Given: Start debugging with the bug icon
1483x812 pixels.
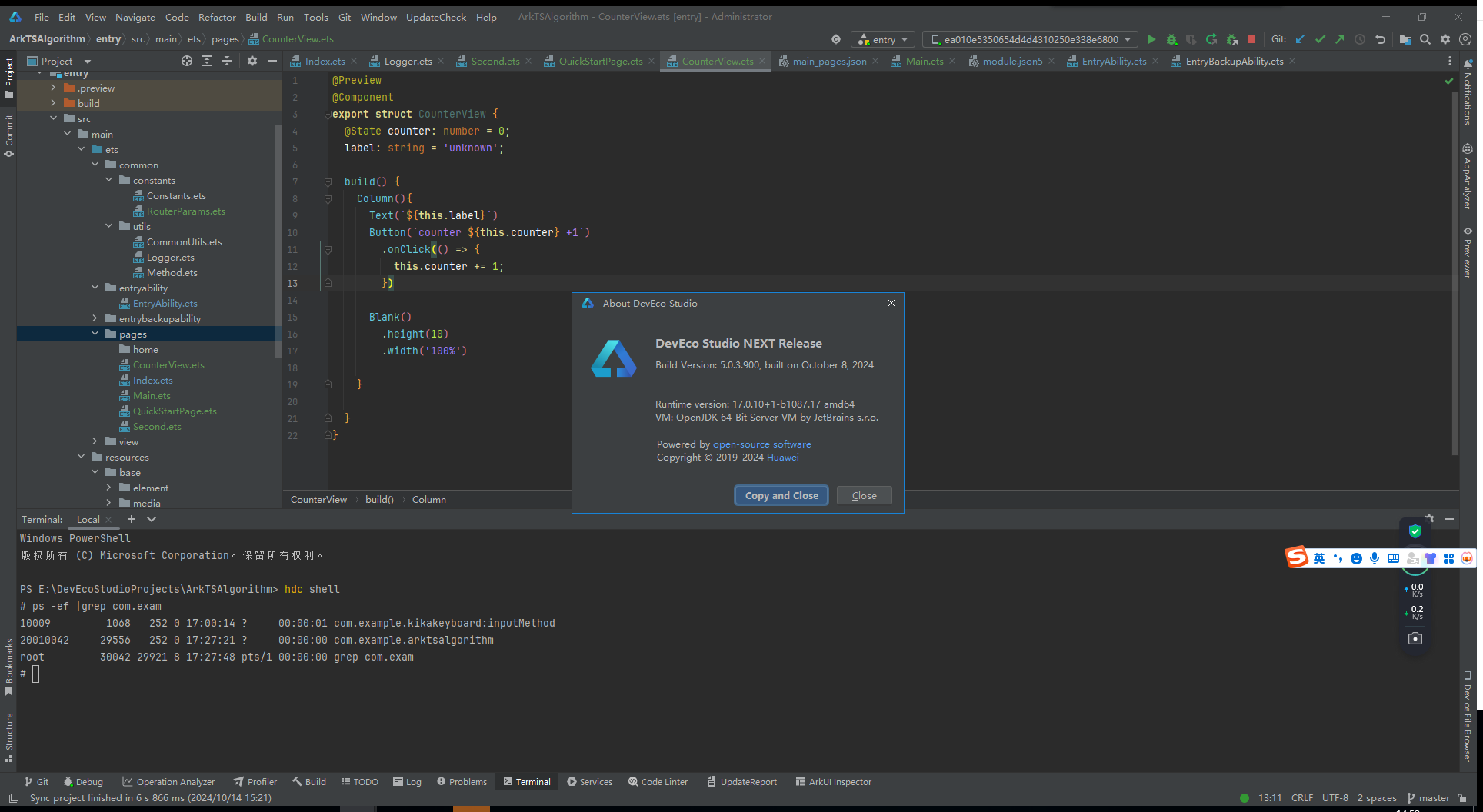Looking at the screenshot, I should coord(1171,39).
